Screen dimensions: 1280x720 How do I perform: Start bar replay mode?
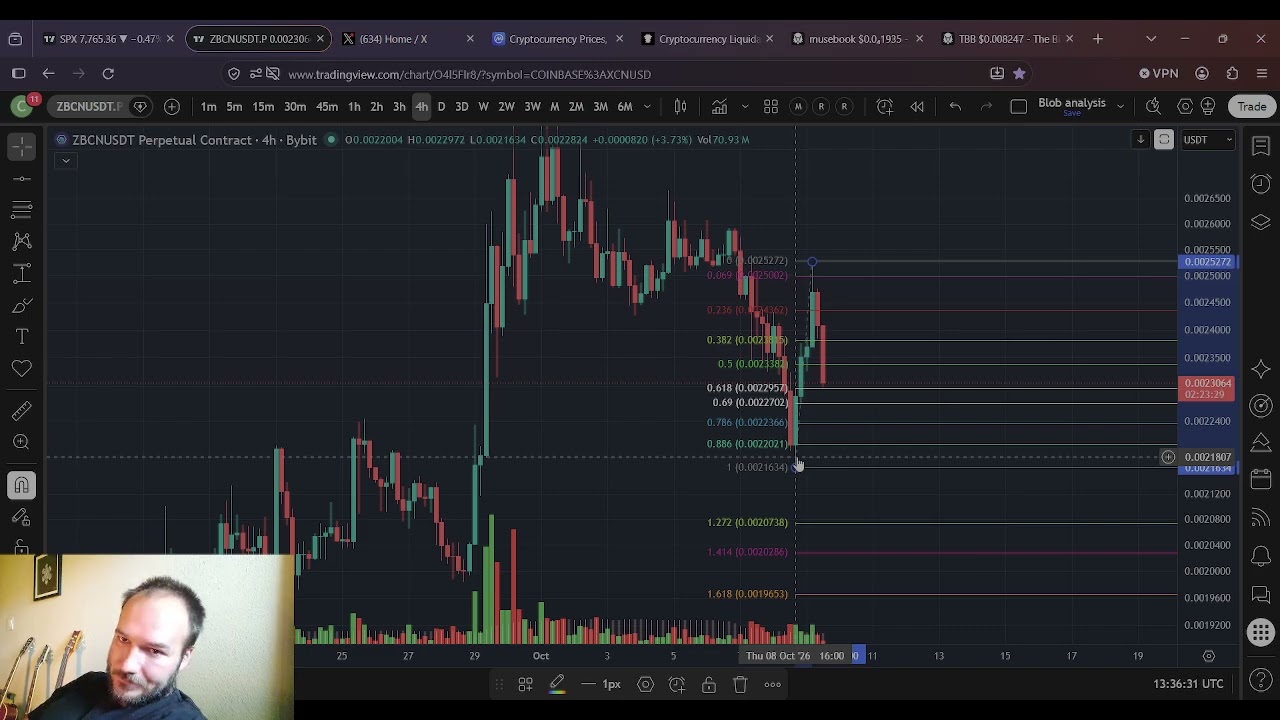point(917,106)
